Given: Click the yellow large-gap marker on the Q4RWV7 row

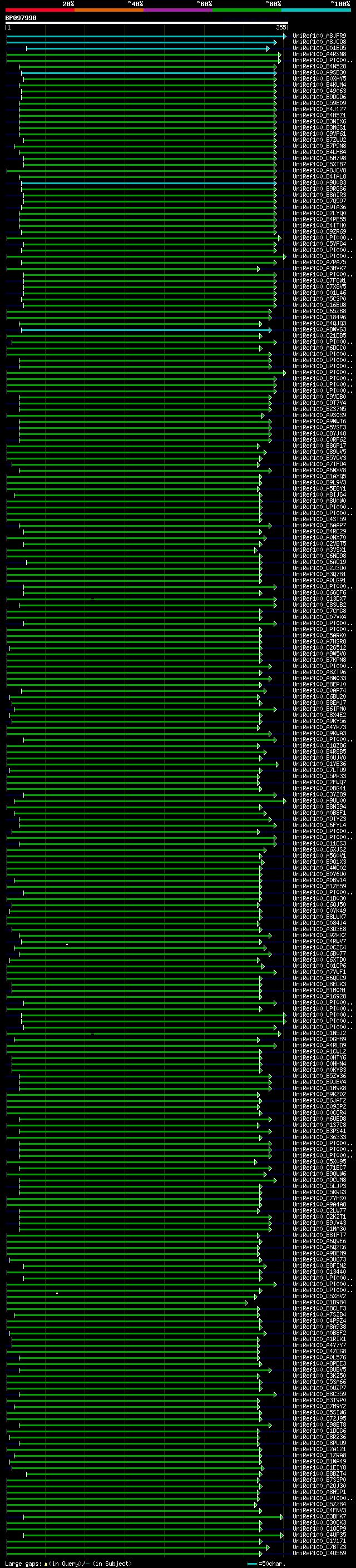Looking at the screenshot, I should [67, 943].
